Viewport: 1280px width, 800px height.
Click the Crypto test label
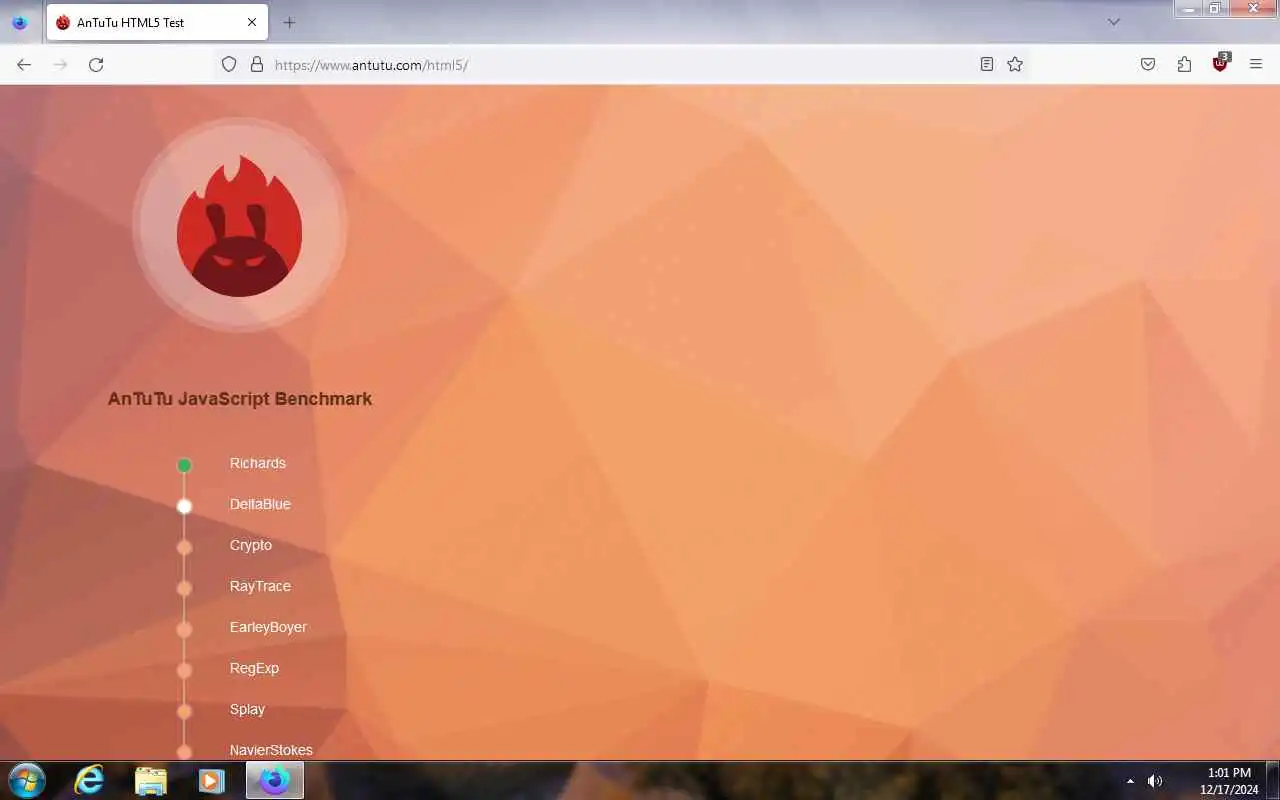[251, 545]
